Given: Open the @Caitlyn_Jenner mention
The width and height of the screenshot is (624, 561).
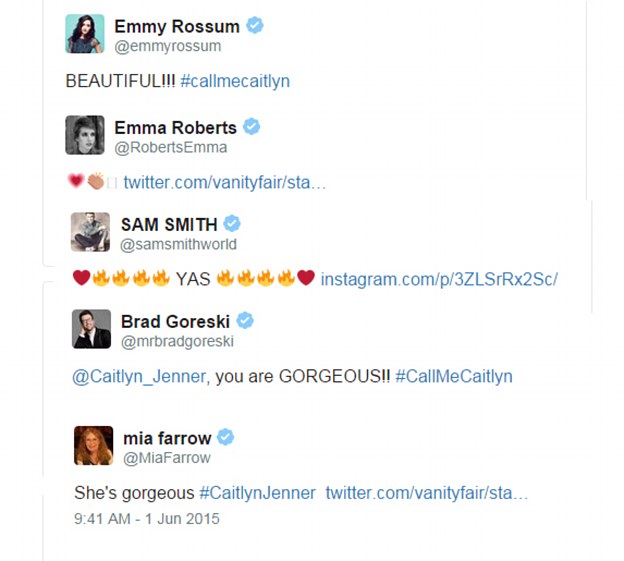Looking at the screenshot, I should (139, 376).
